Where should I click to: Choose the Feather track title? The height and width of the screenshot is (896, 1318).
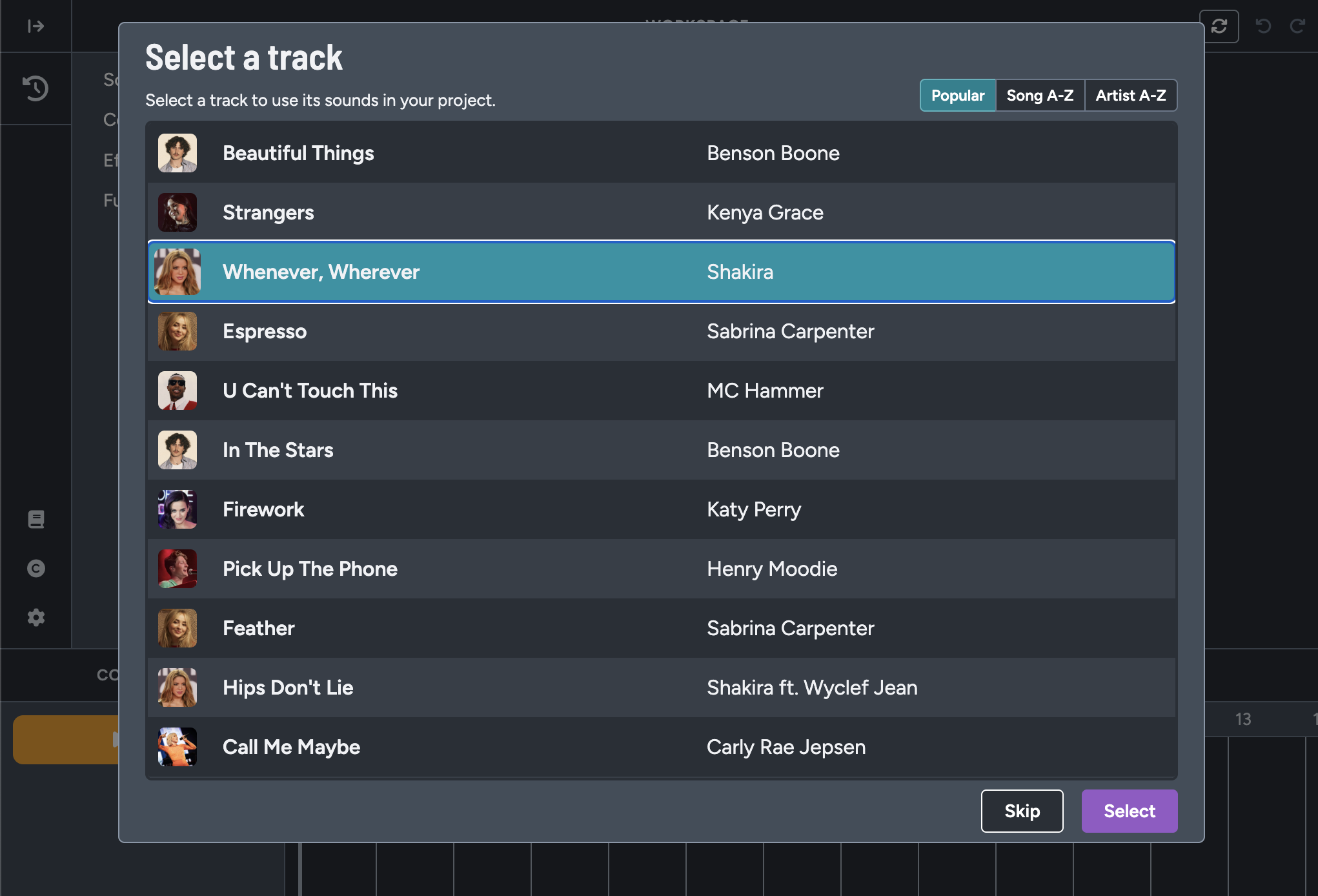(259, 628)
